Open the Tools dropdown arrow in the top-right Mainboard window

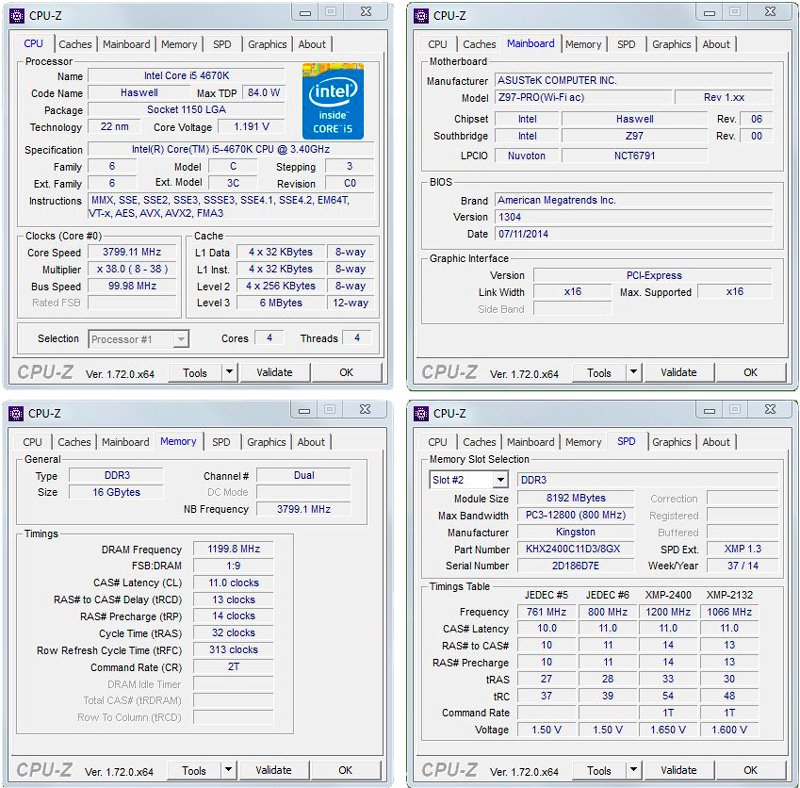(x=634, y=372)
